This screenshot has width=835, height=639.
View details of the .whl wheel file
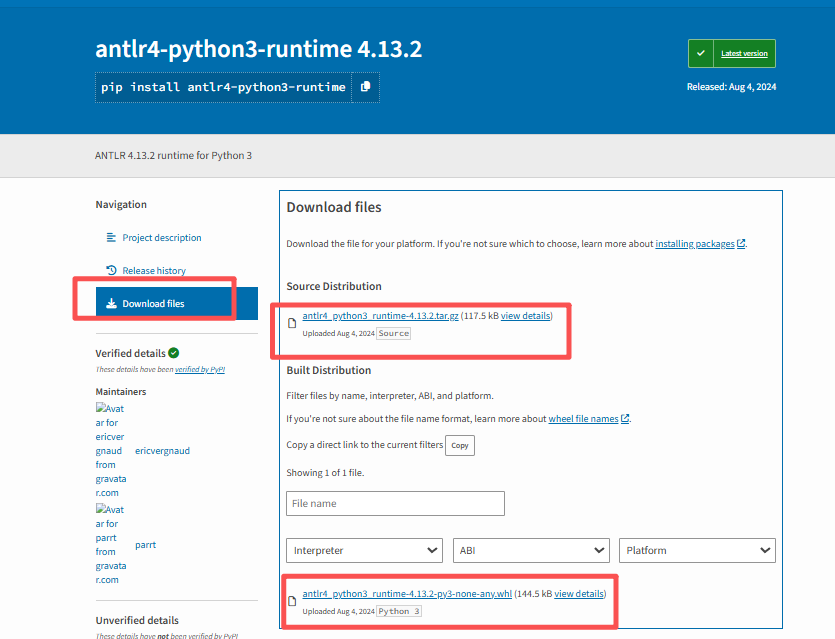579,594
